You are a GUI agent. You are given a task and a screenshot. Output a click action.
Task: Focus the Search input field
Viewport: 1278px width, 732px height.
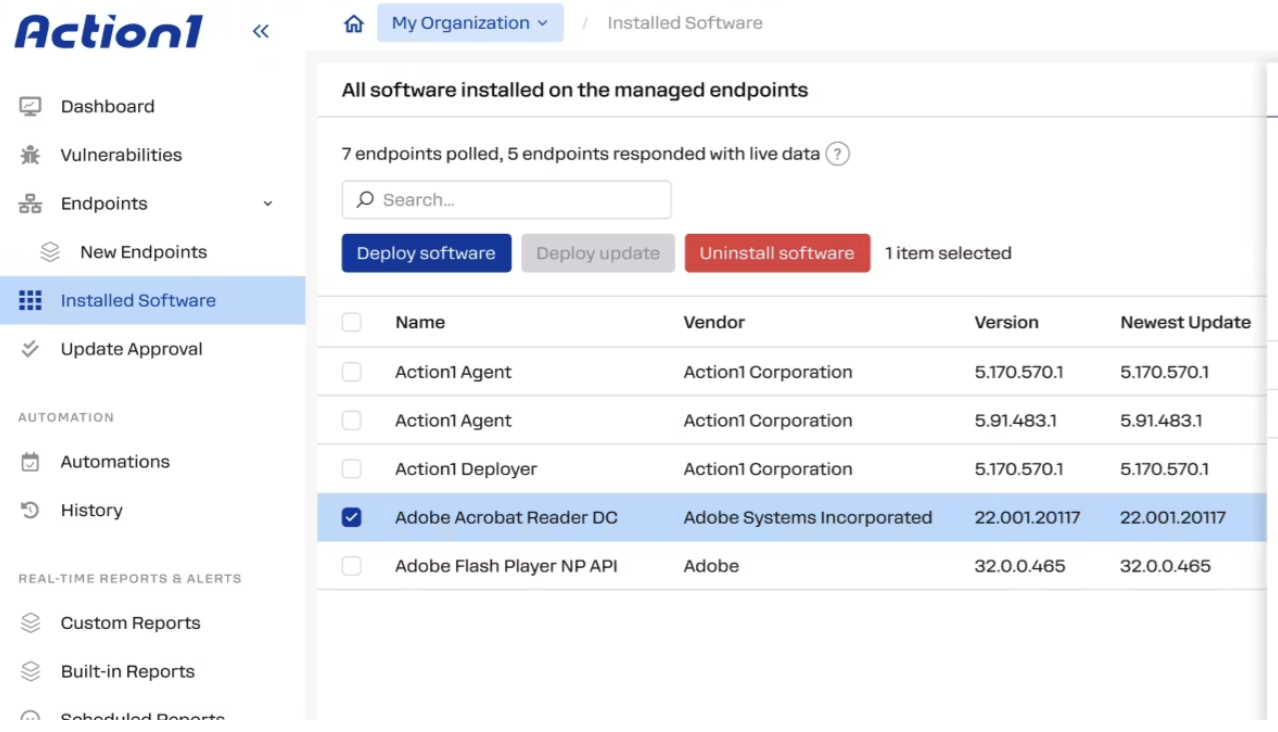(x=506, y=200)
